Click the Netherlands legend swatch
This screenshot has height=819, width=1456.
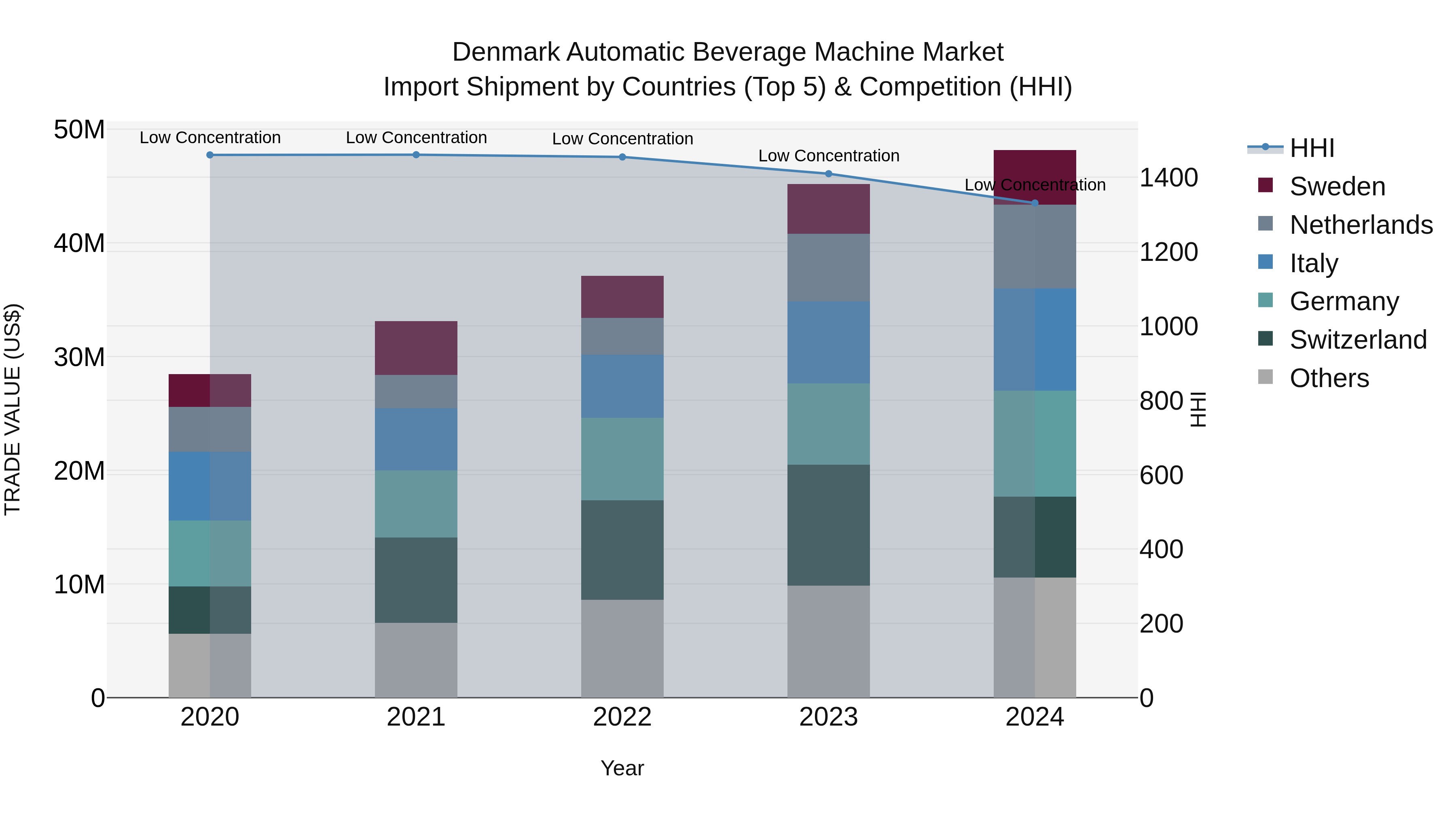click(1266, 224)
